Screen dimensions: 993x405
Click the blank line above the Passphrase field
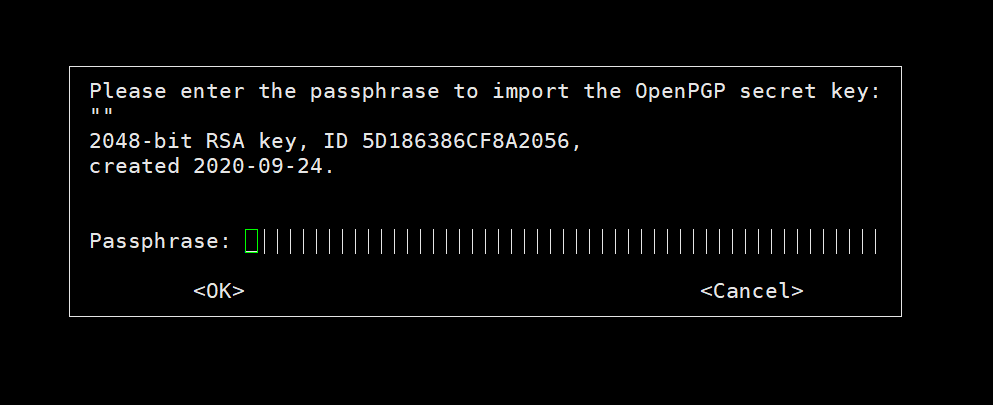pyautogui.click(x=484, y=203)
